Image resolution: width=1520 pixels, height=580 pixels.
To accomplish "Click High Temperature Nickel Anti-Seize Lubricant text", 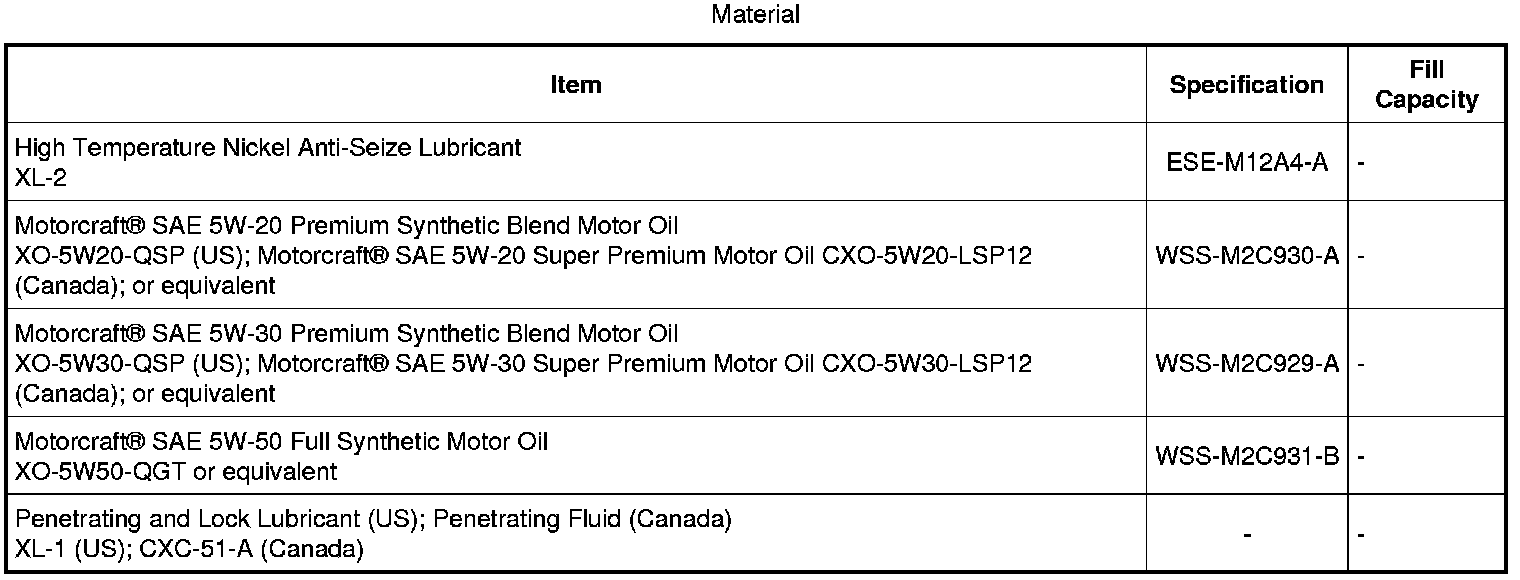I will point(268,148).
